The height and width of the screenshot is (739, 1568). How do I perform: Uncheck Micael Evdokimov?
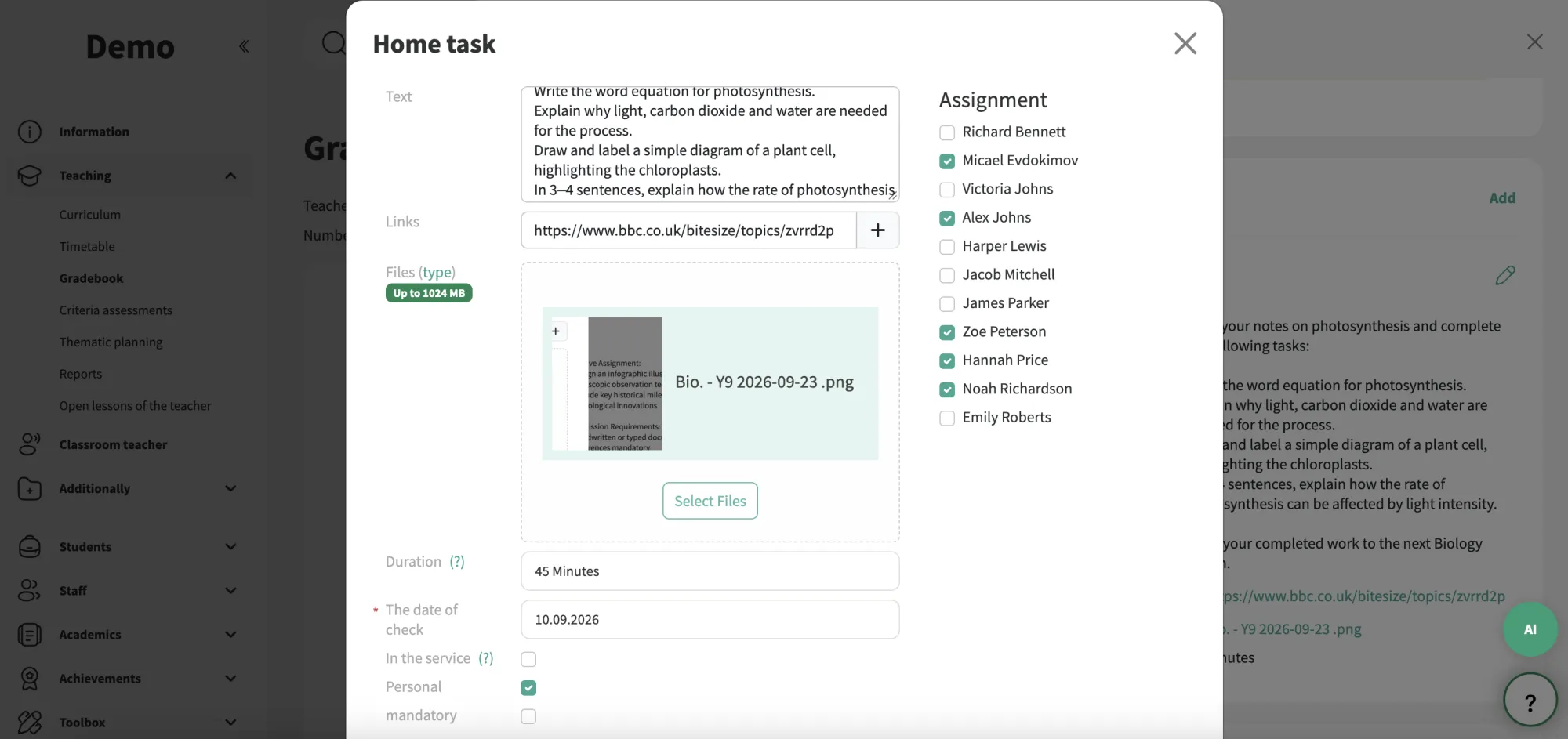(x=947, y=161)
